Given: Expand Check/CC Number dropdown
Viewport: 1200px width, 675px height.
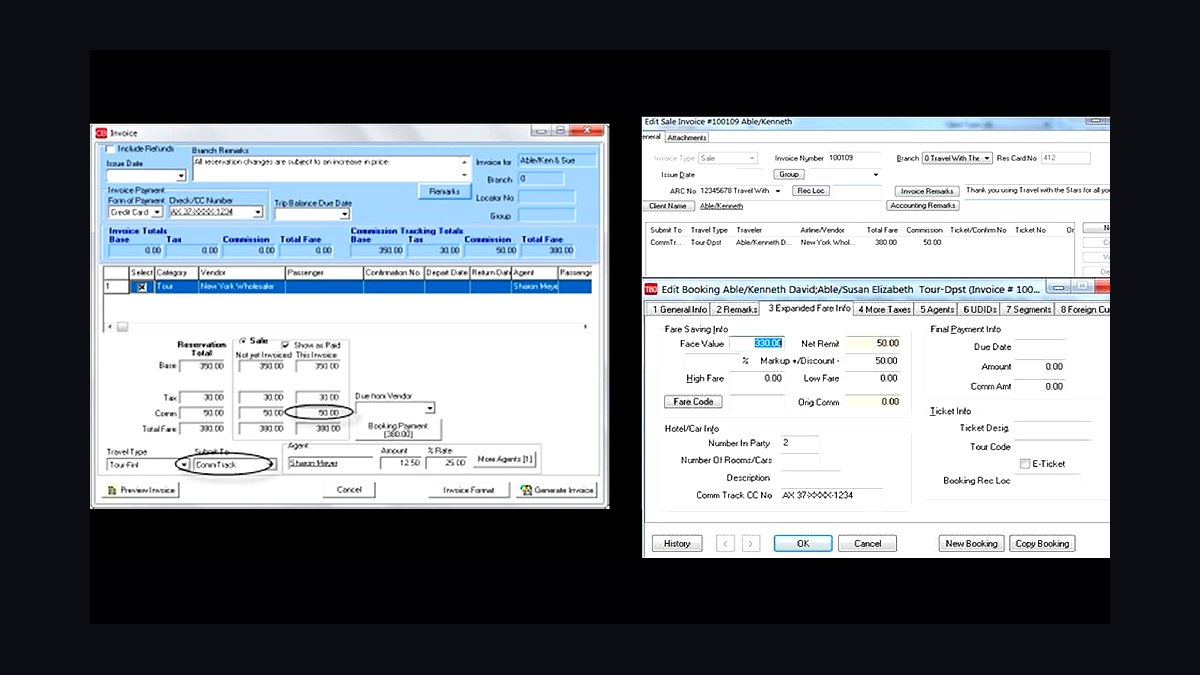Looking at the screenshot, I should 258,212.
